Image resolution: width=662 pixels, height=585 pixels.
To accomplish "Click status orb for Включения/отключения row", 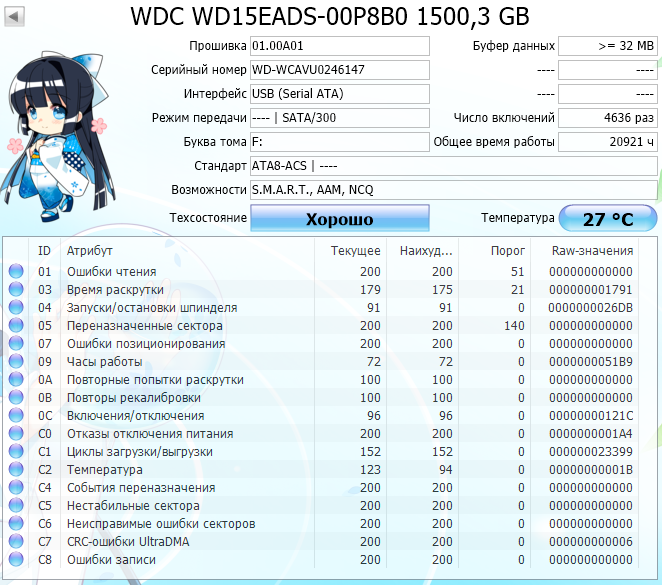I will 16,415.
